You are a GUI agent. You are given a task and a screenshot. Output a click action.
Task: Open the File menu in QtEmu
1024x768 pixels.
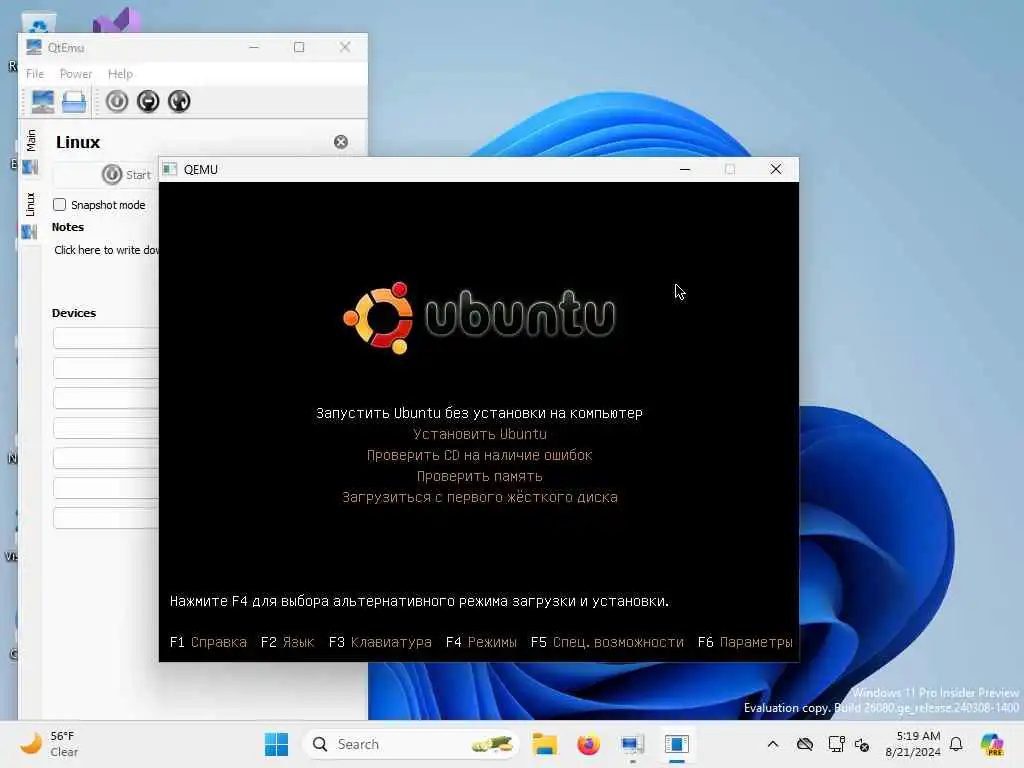tap(35, 74)
